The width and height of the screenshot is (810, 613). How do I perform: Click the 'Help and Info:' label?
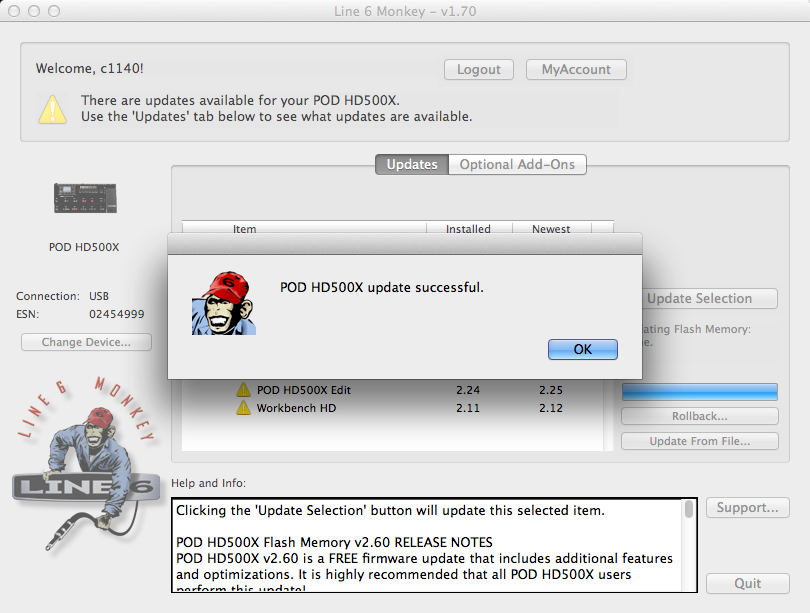point(209,483)
